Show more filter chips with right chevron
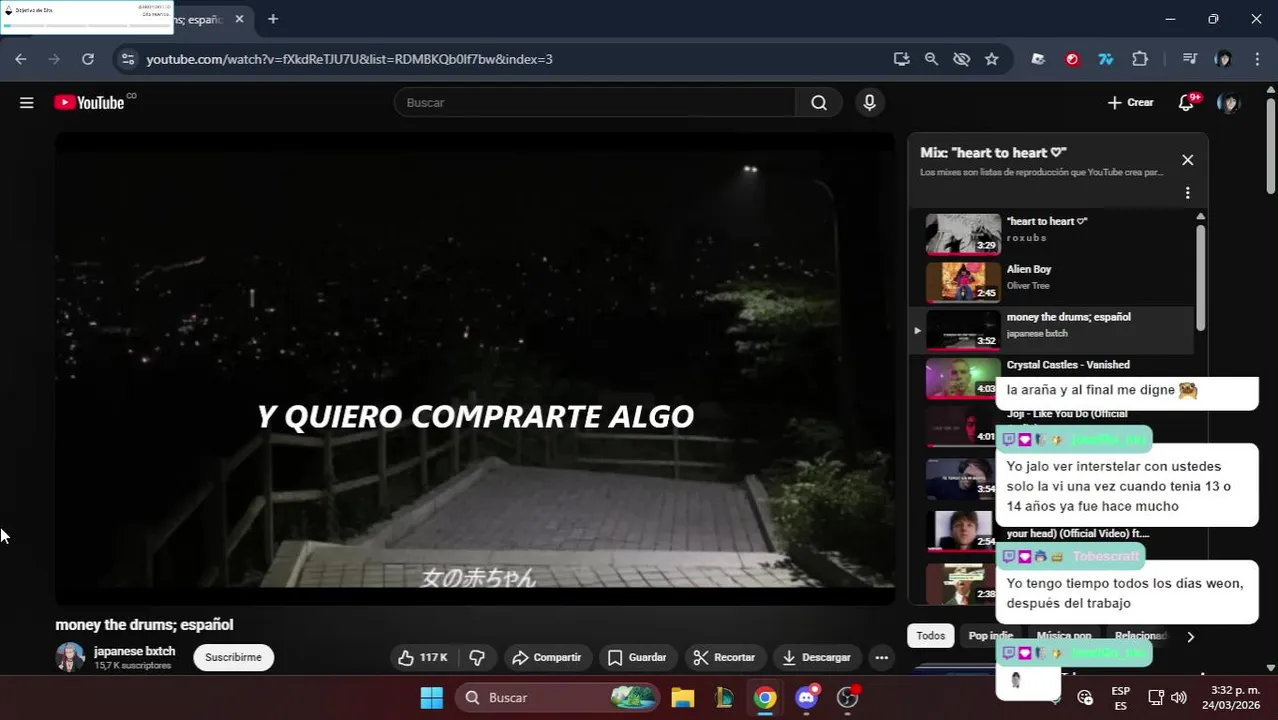The width and height of the screenshot is (1278, 720). (1190, 636)
